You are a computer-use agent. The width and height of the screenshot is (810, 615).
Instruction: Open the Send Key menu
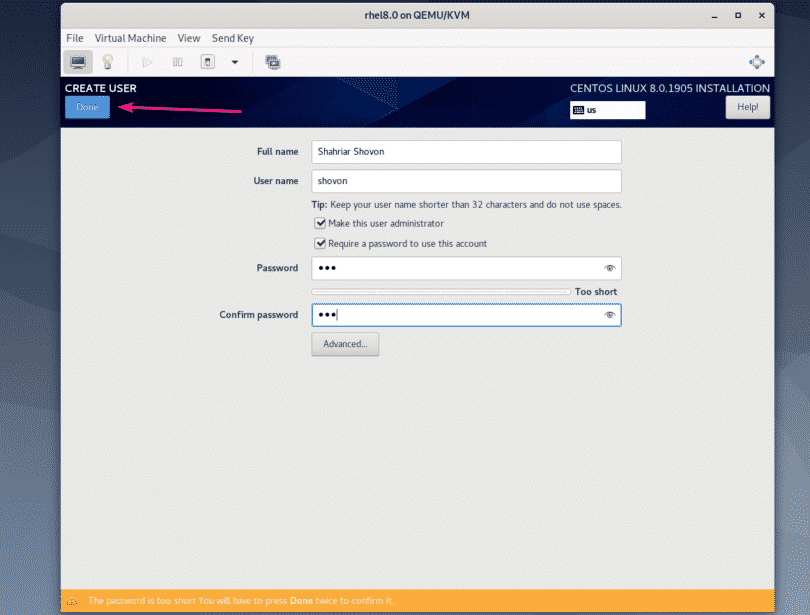232,38
